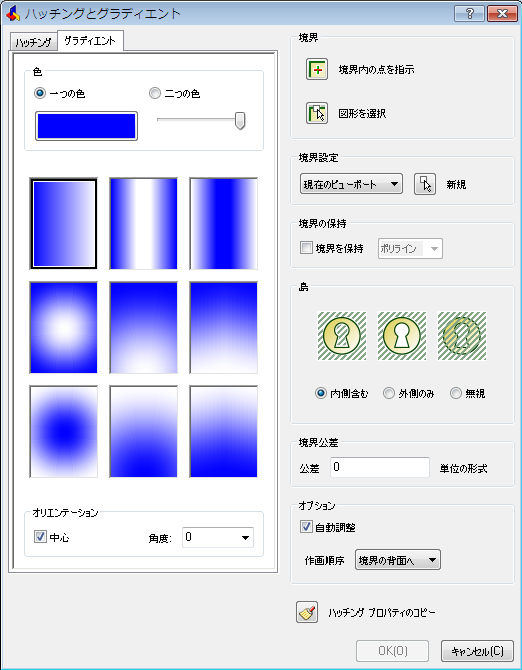Enable the 境界を保持 checkbox
The height and width of the screenshot is (670, 522).
point(306,248)
